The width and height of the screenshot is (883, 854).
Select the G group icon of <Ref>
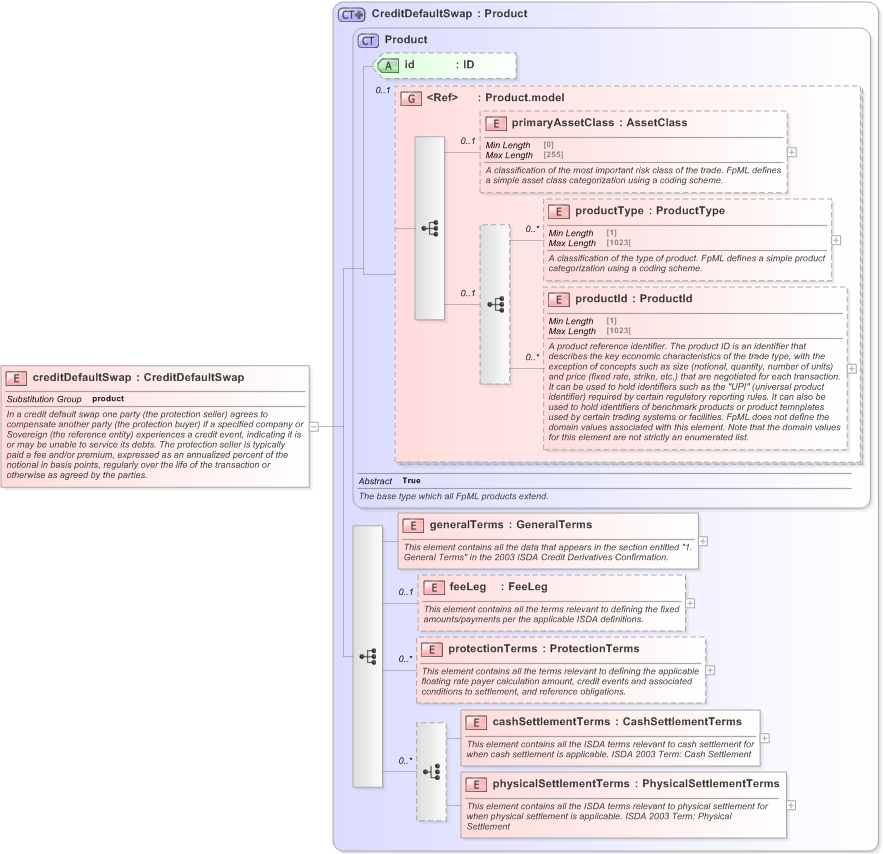click(x=411, y=98)
